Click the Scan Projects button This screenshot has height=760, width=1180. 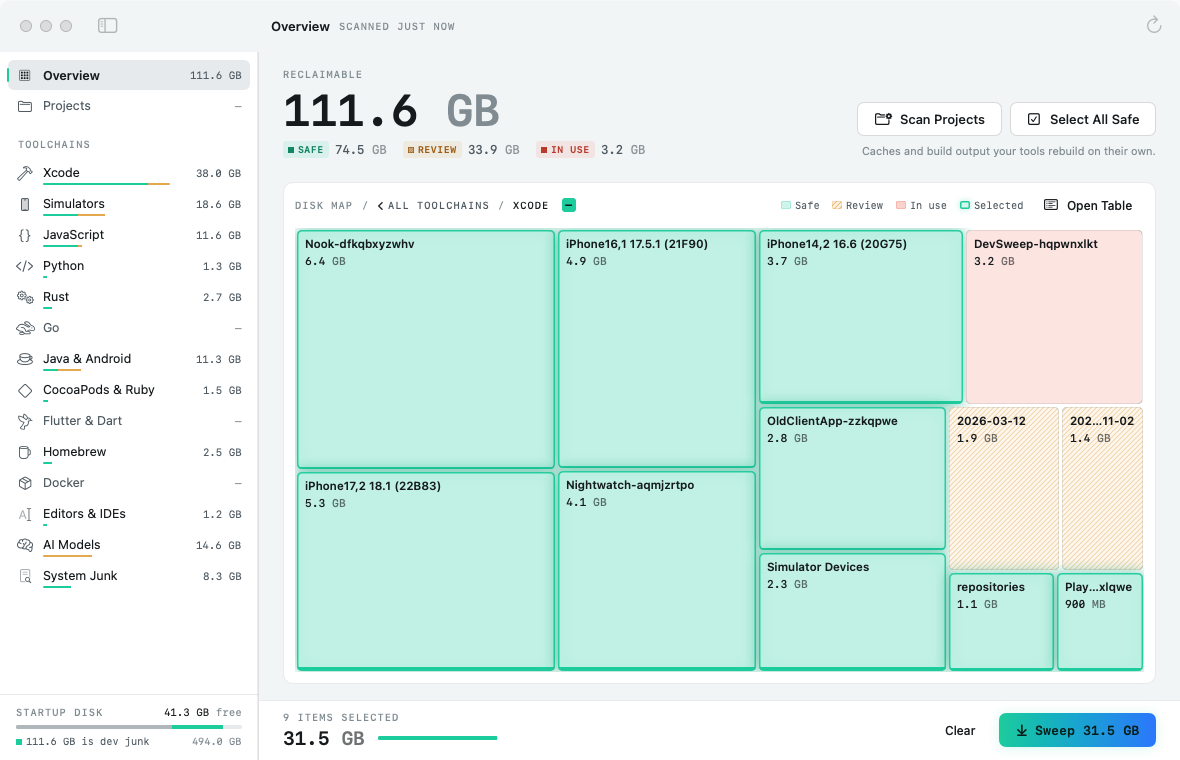(929, 119)
